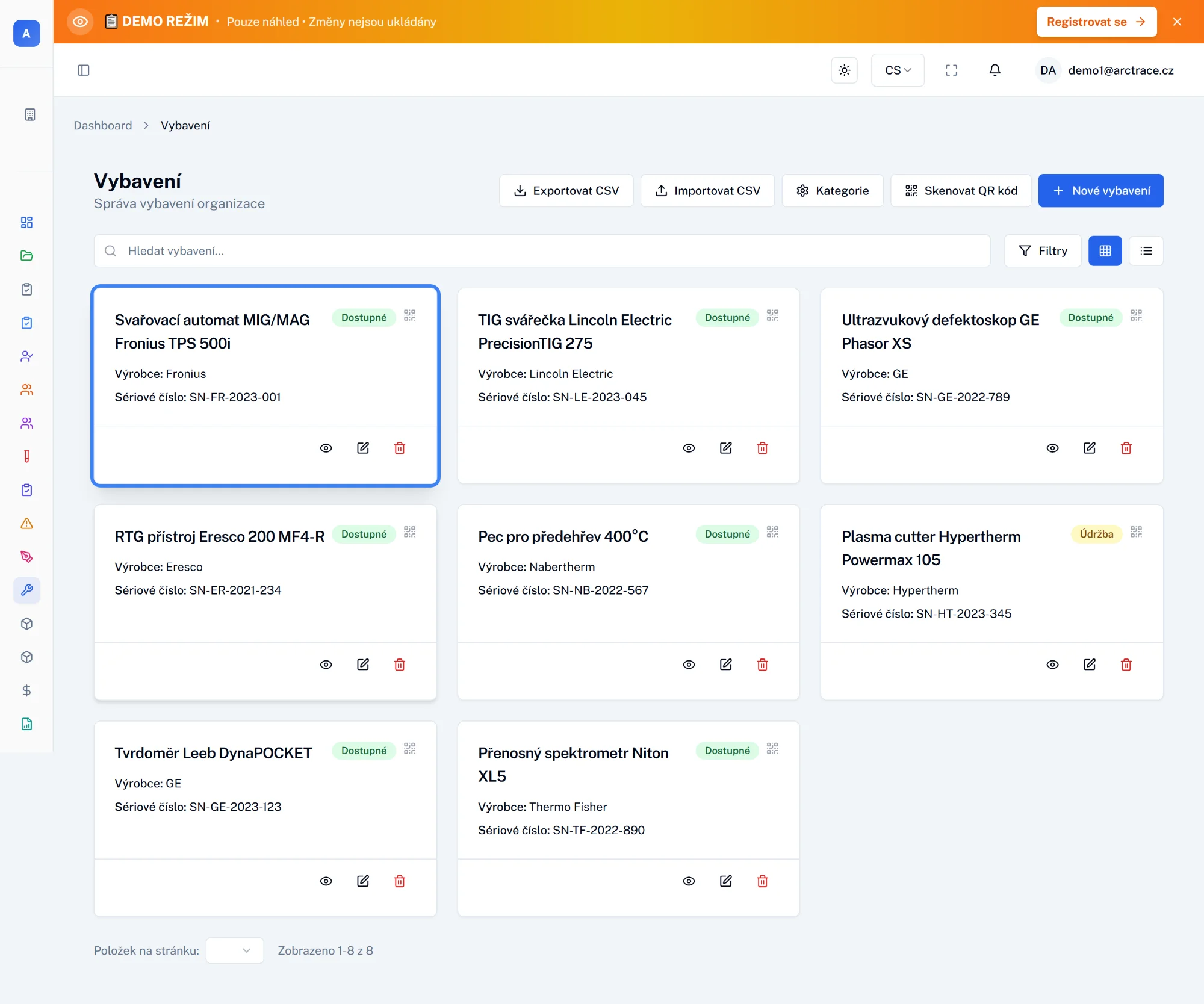The width and height of the screenshot is (1204, 1004).
Task: View details of Pec pro předehřev
Action: coord(689,665)
